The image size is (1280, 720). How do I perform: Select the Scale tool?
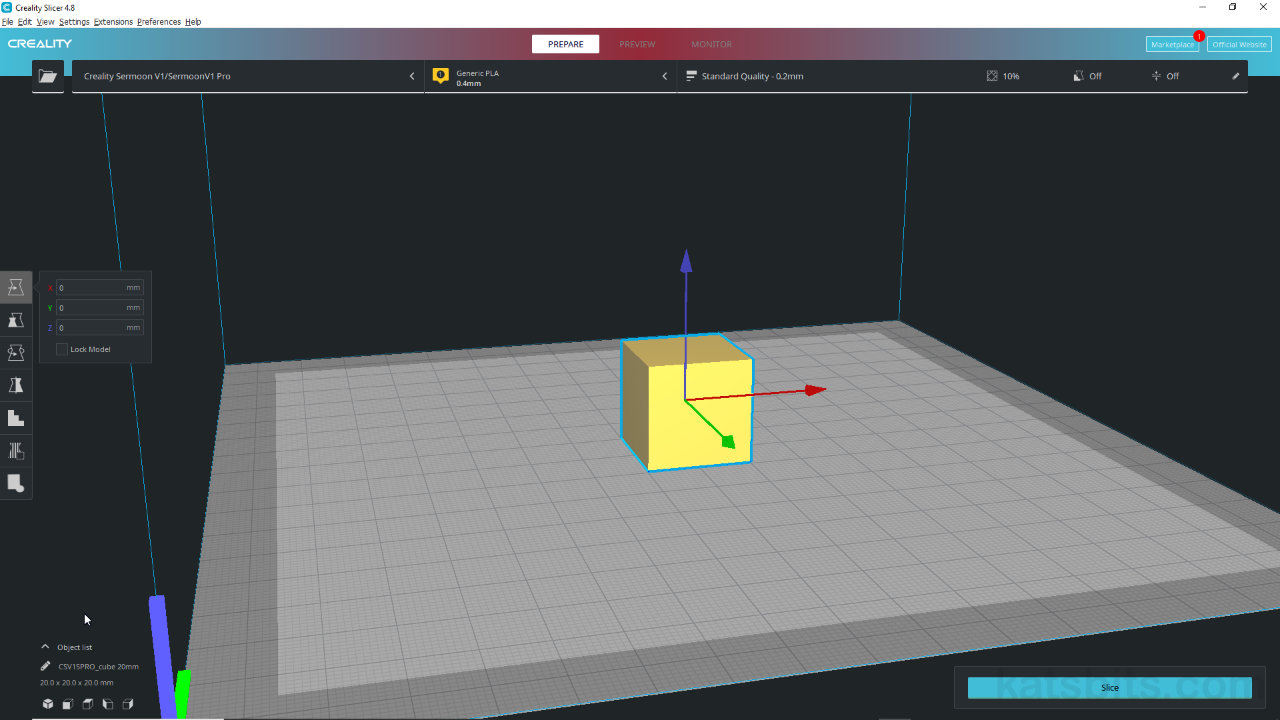point(16,320)
